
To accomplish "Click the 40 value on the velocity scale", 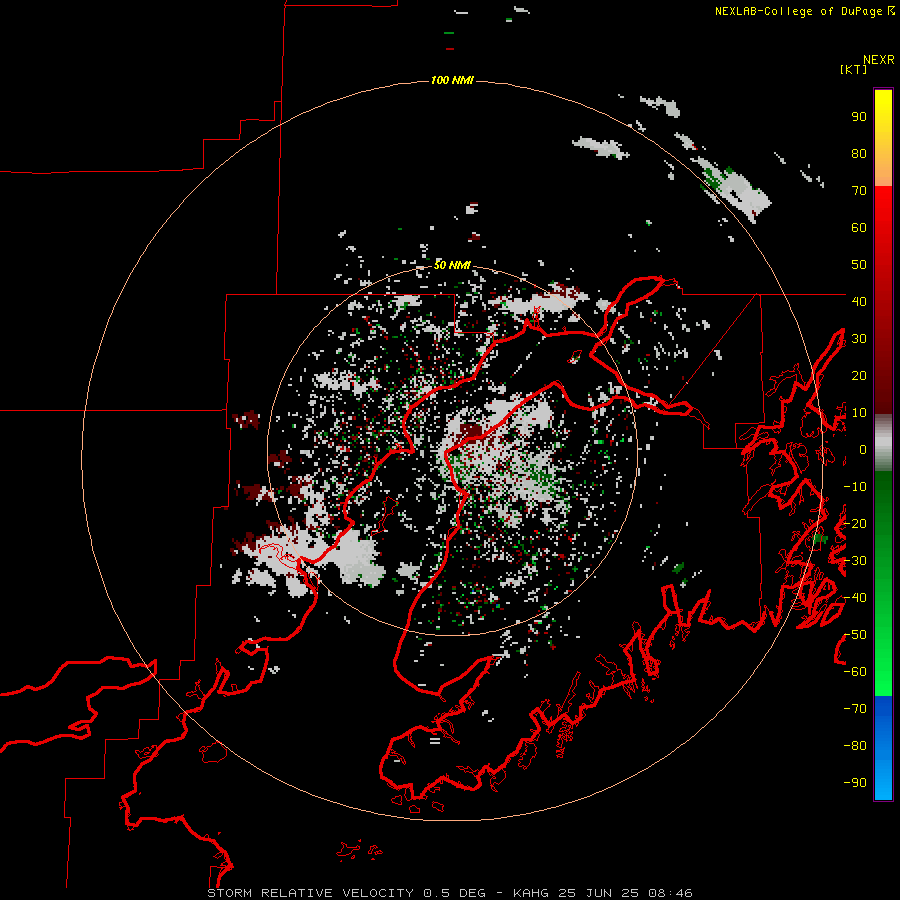I will [x=859, y=301].
